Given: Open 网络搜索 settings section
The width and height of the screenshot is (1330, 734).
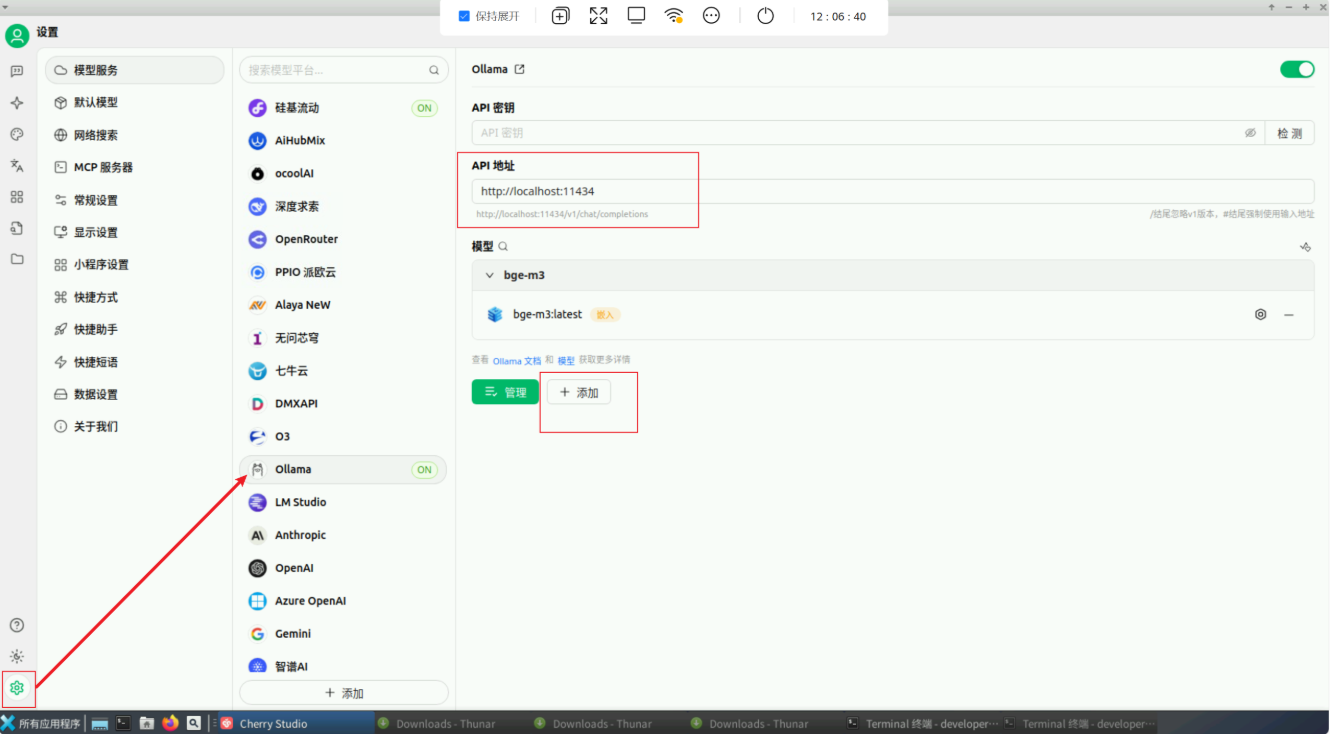Looking at the screenshot, I should coord(134,135).
